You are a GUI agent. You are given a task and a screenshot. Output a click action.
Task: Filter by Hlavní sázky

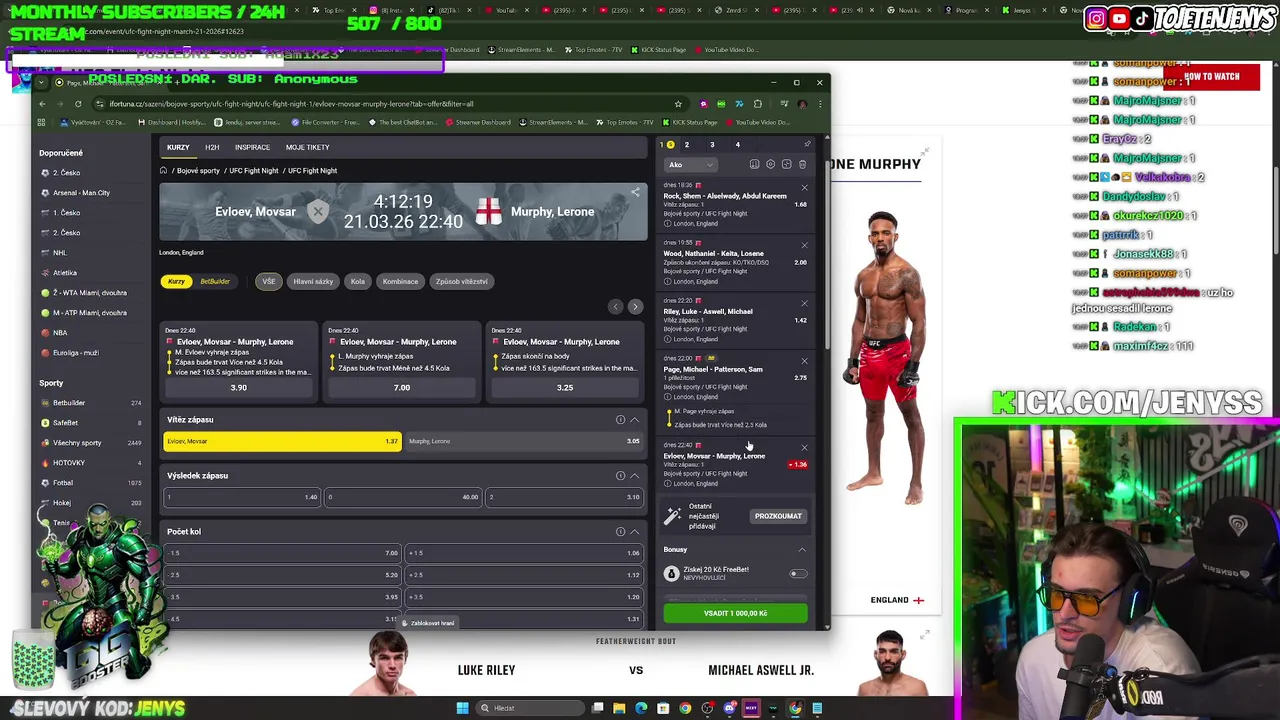313,281
